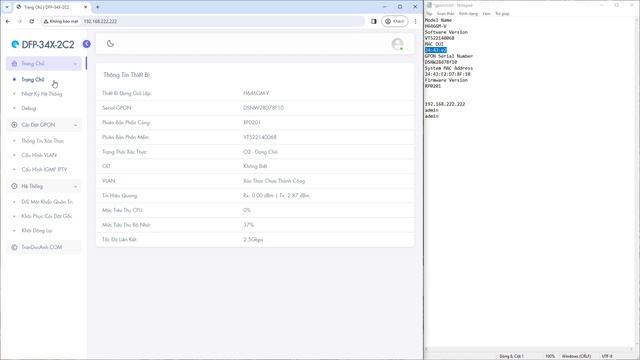This screenshot has width=640, height=360.
Task: Click the Khách guest profile button
Action: (x=395, y=21)
